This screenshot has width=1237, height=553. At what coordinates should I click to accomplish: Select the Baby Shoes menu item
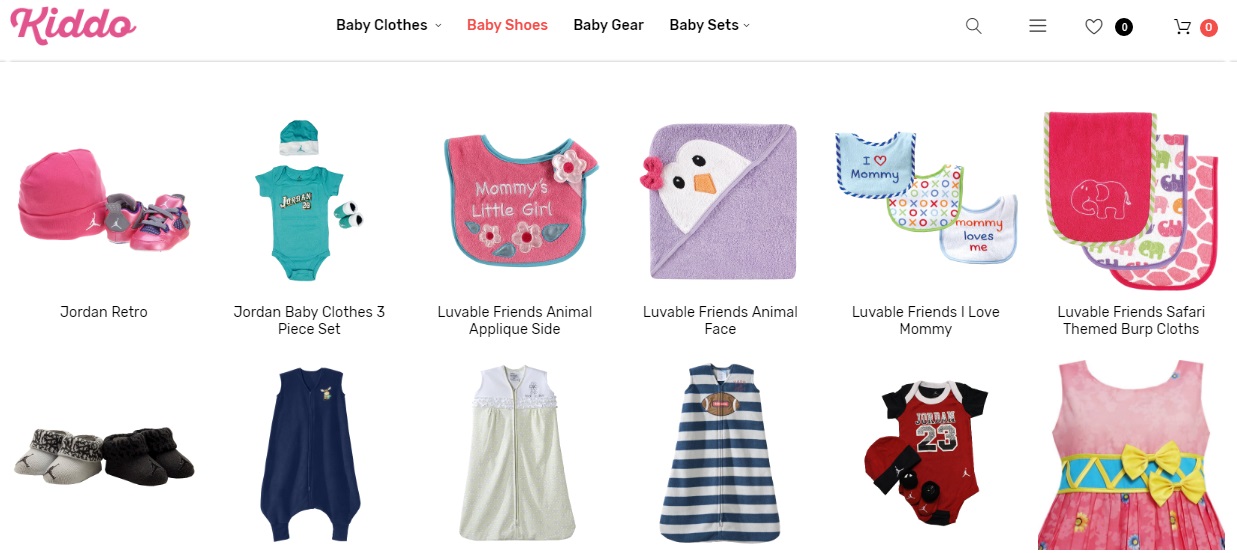point(507,25)
